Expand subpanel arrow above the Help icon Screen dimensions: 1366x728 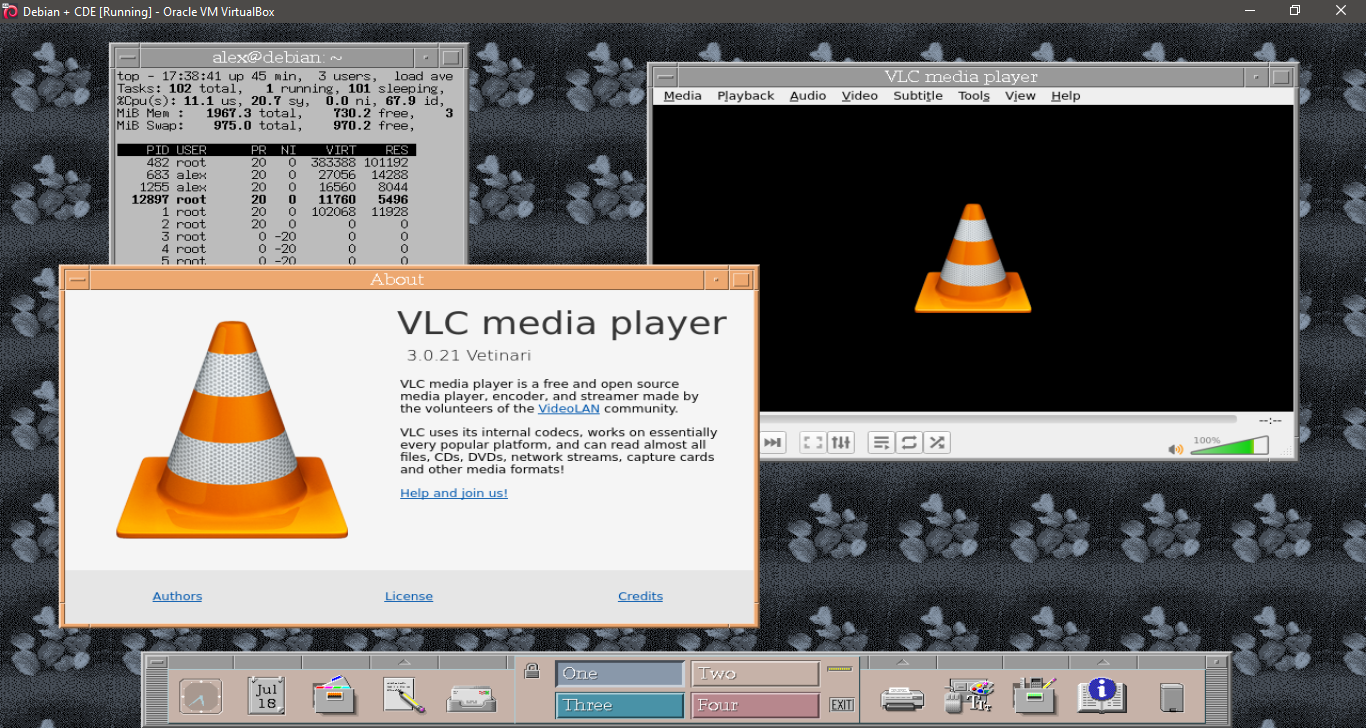1102,662
